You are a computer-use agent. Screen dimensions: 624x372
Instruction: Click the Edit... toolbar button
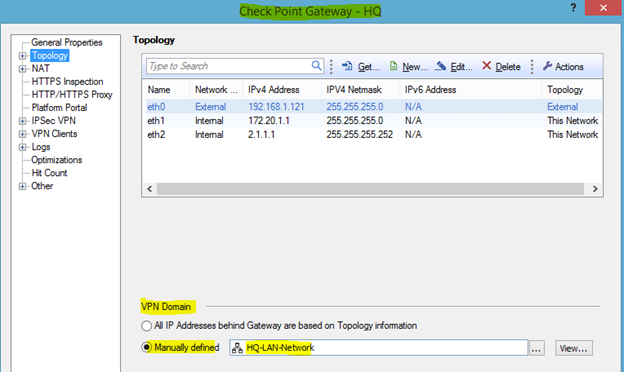coord(454,66)
